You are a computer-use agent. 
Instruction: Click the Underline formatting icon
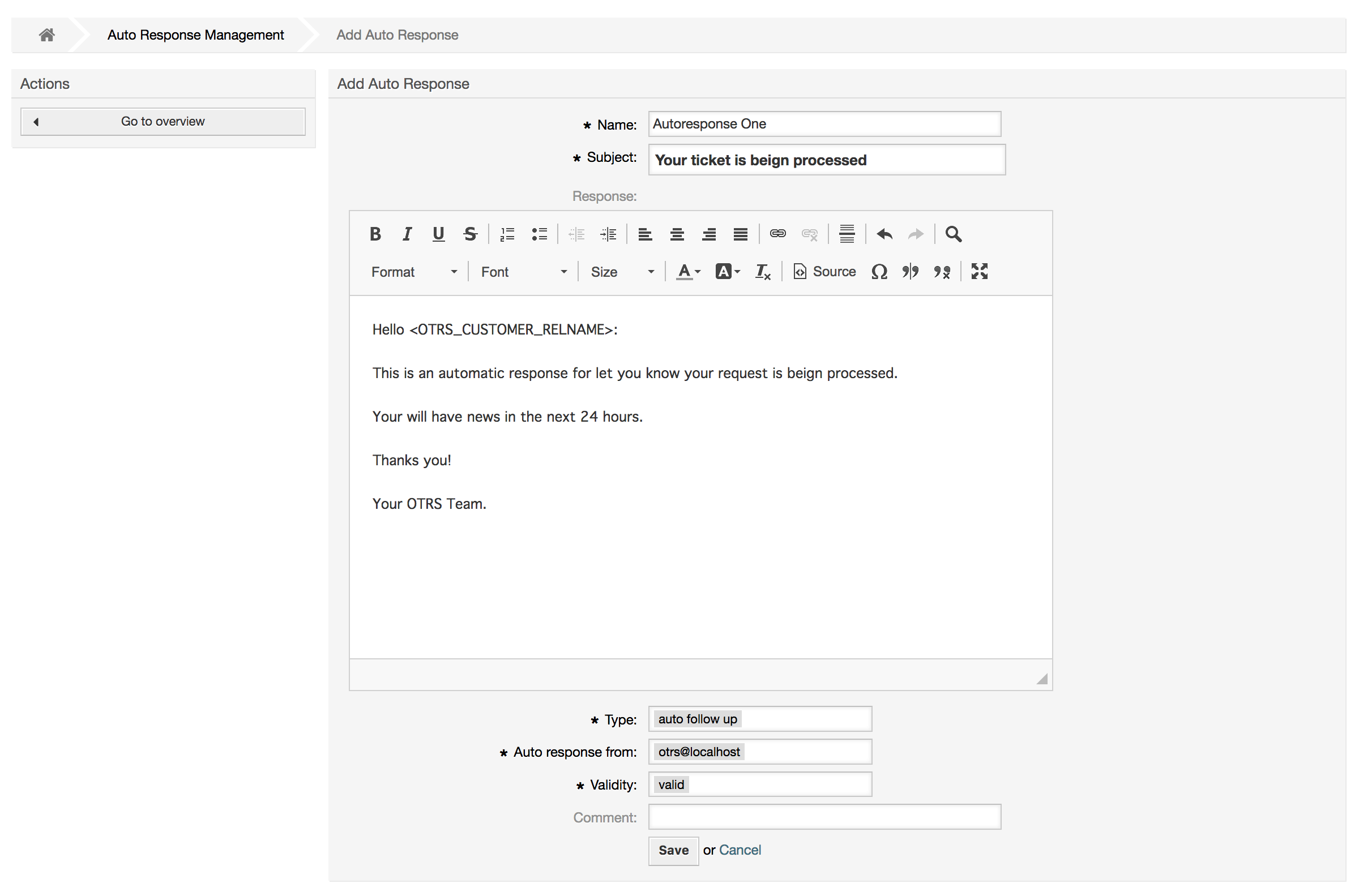pyautogui.click(x=438, y=234)
